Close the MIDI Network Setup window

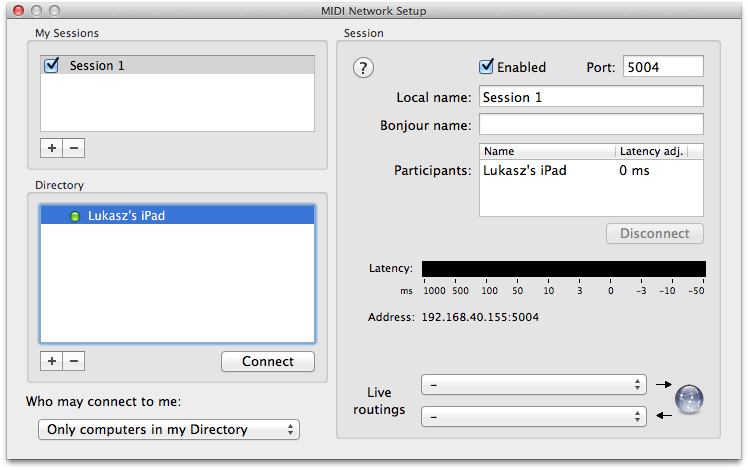coord(19,10)
